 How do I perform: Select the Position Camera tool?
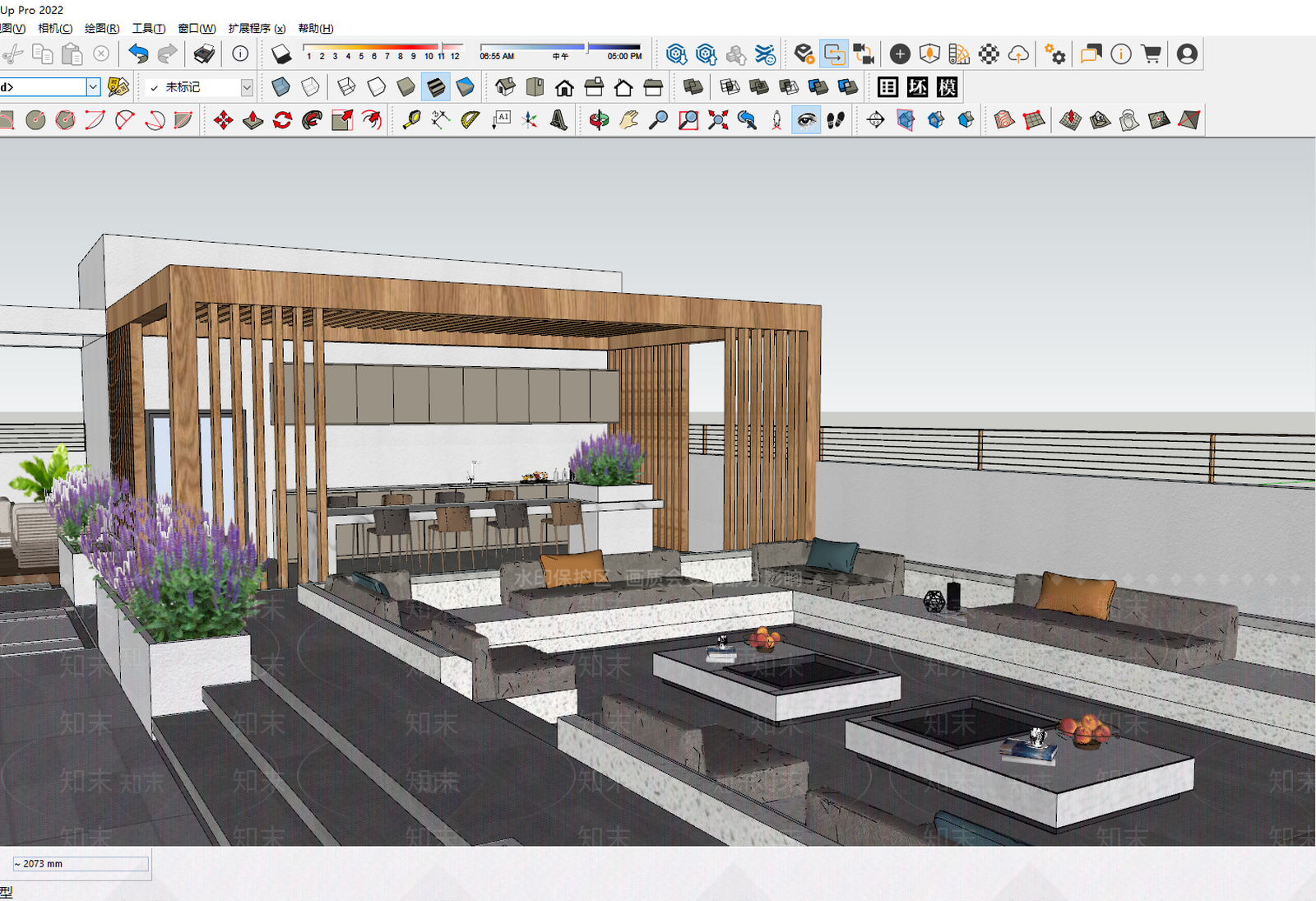click(x=776, y=120)
